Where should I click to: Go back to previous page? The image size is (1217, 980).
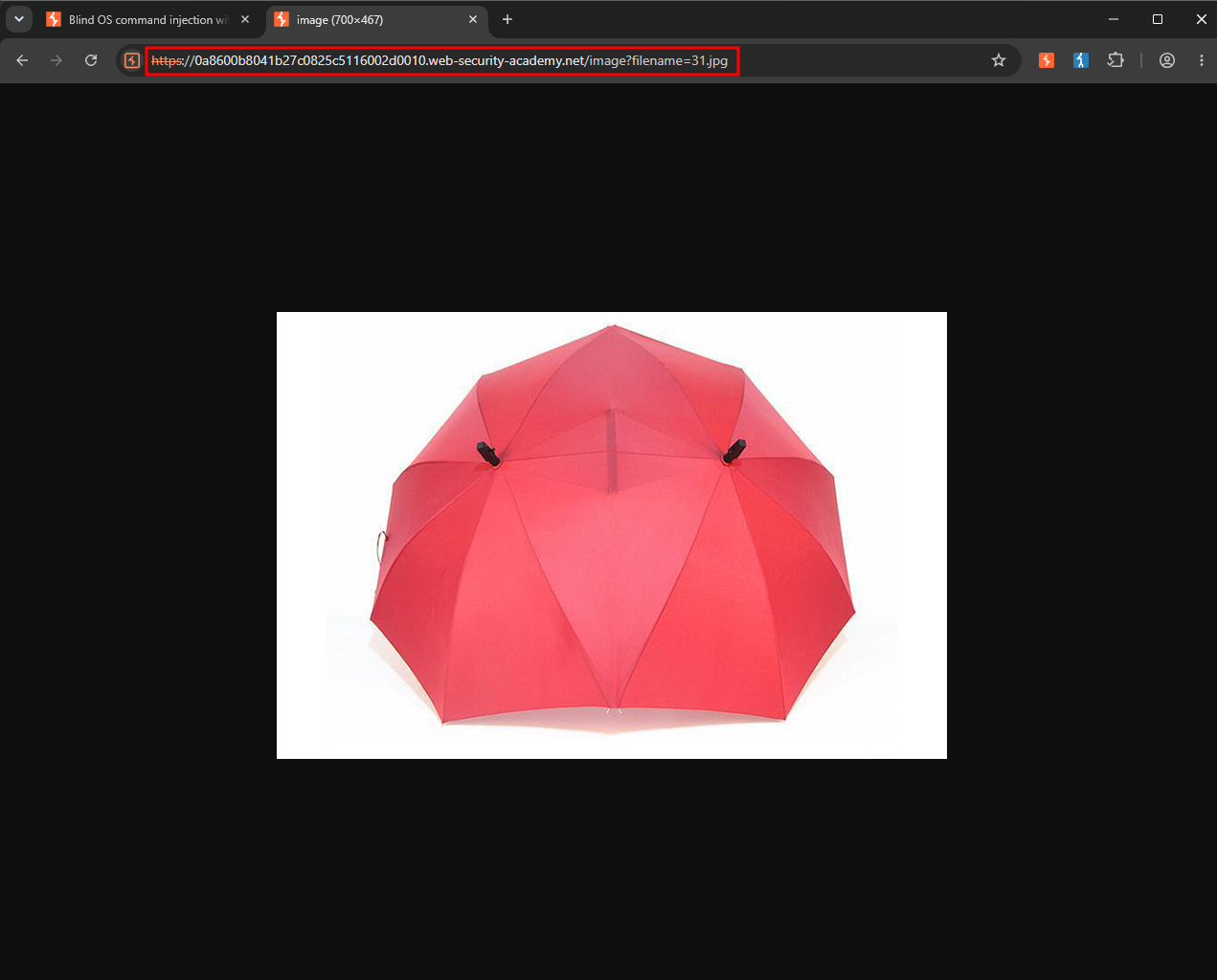[x=22, y=60]
